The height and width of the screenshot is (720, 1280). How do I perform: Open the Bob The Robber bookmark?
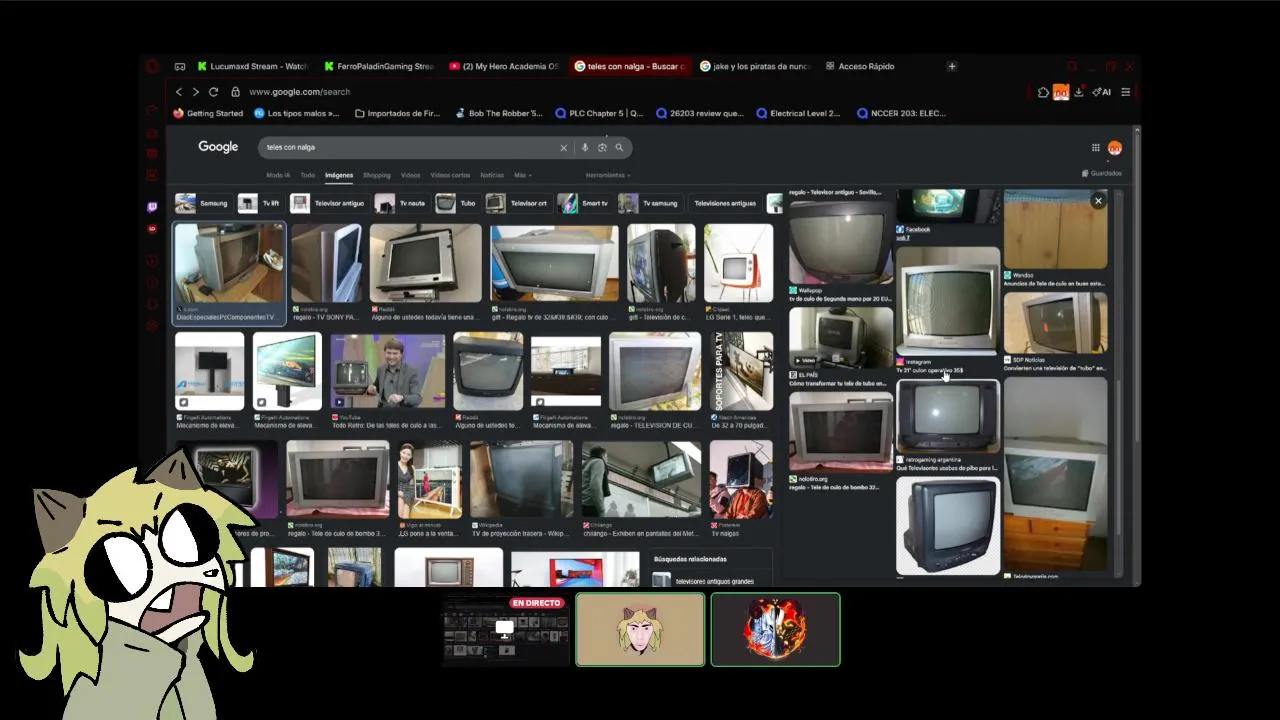coord(498,113)
